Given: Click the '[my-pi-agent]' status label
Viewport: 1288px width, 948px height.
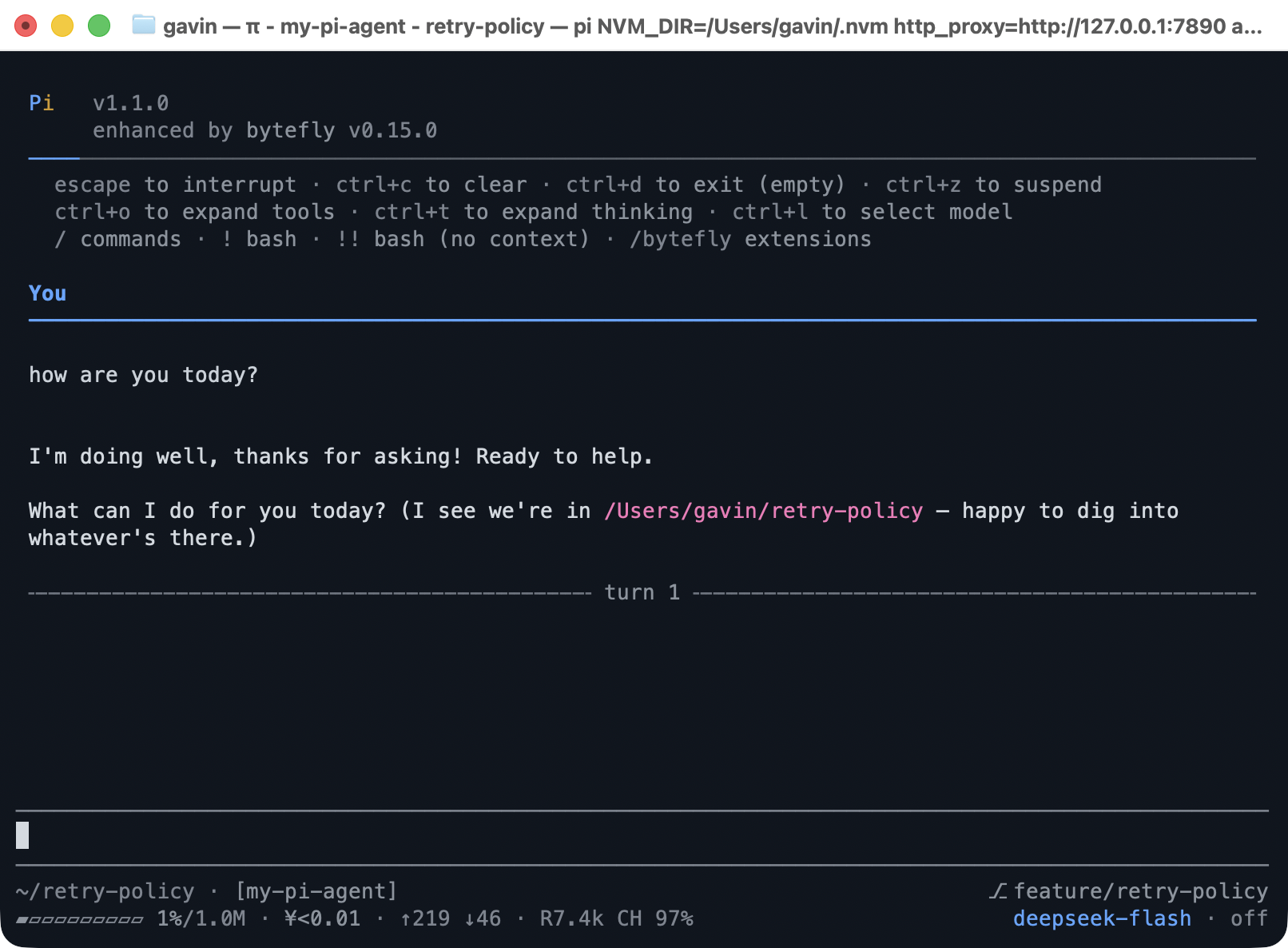Looking at the screenshot, I should point(316,891).
